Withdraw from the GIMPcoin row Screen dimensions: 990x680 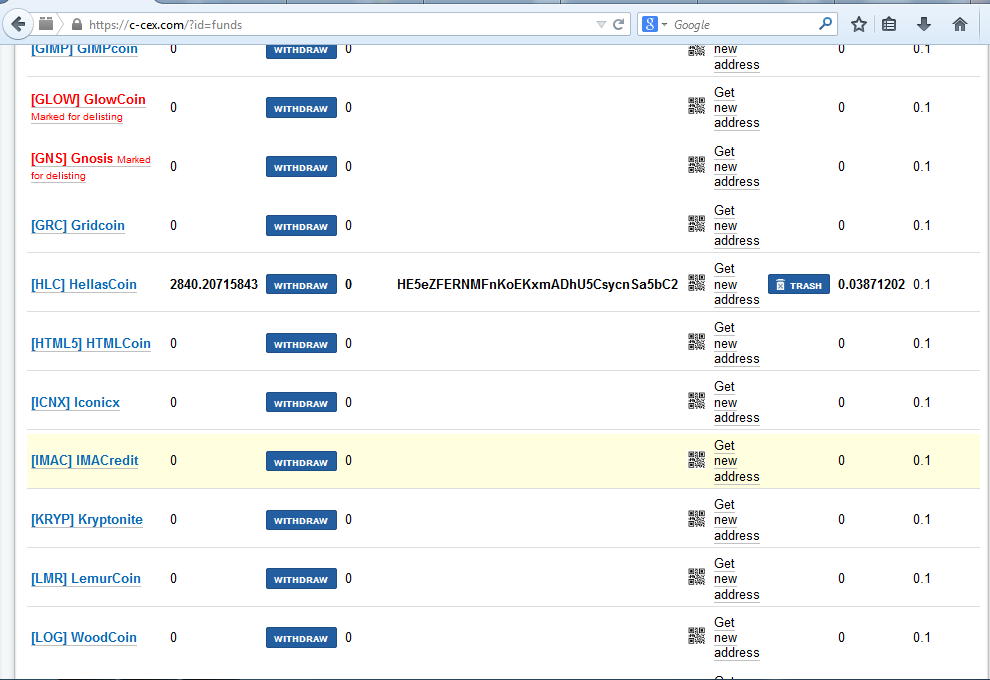click(301, 50)
